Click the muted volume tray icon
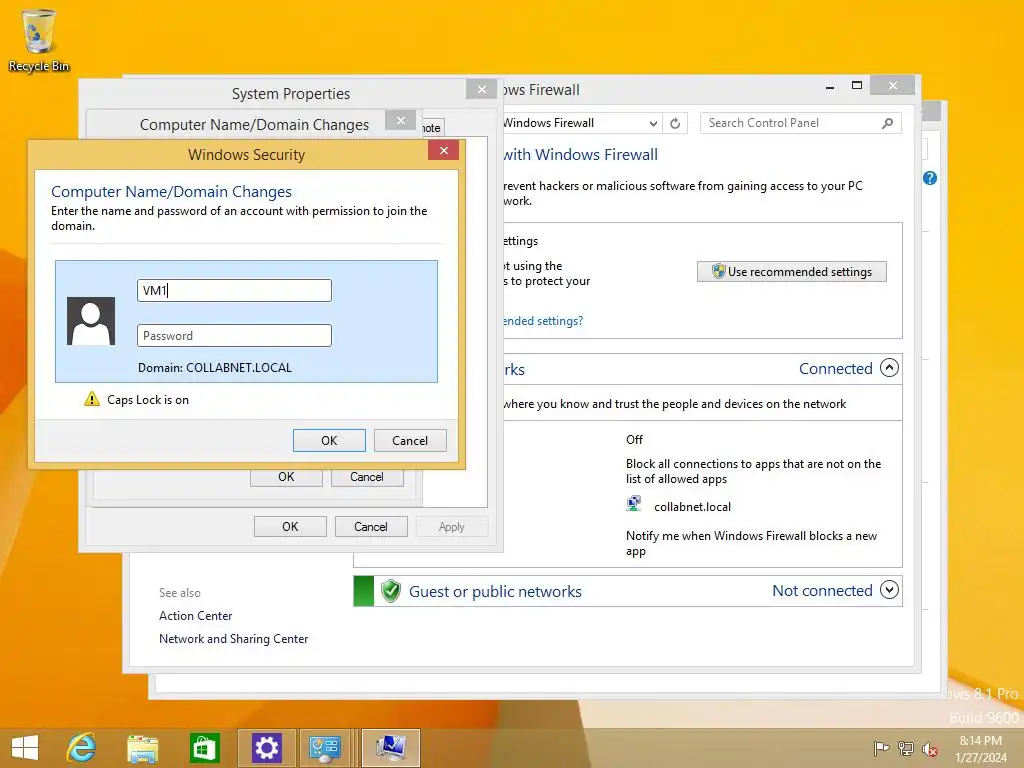The image size is (1024, 768). (929, 749)
